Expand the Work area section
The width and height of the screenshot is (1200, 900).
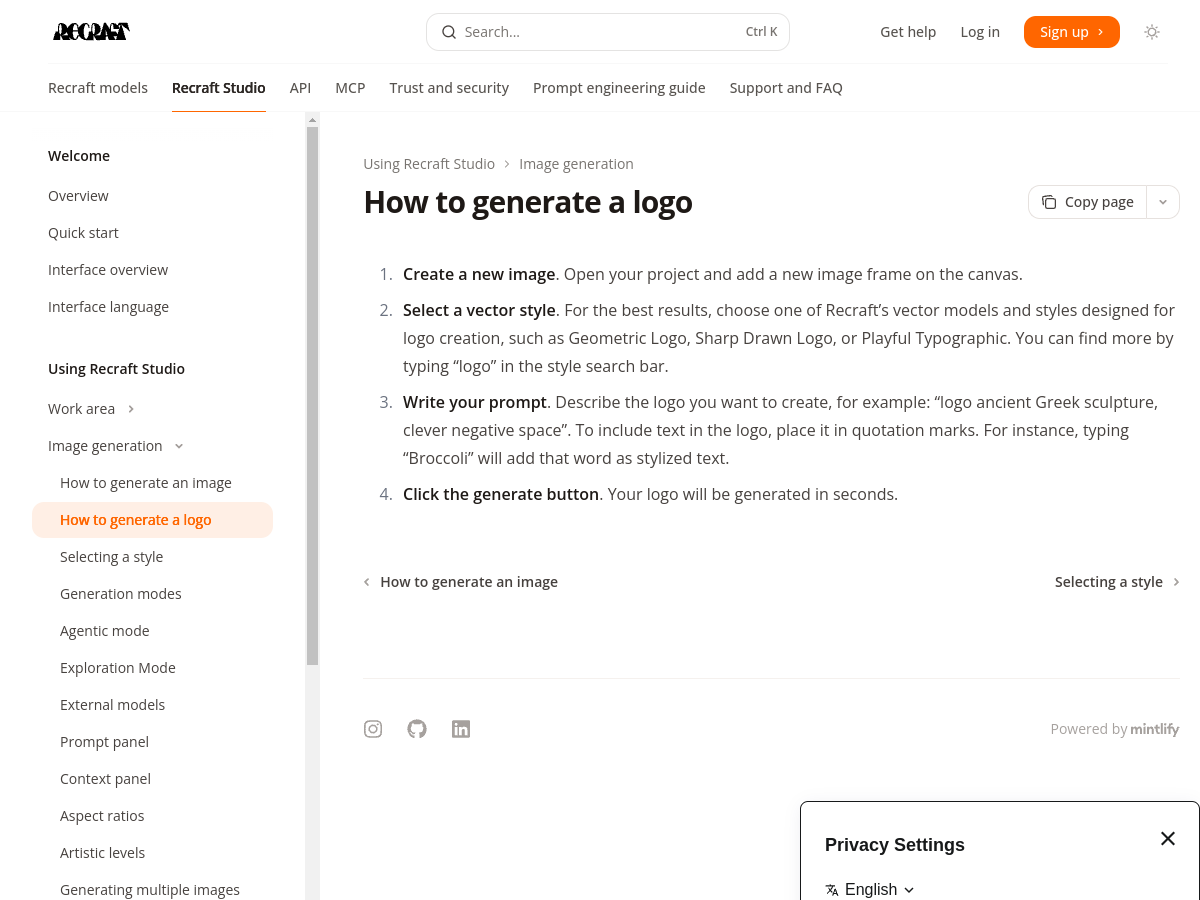(131, 409)
